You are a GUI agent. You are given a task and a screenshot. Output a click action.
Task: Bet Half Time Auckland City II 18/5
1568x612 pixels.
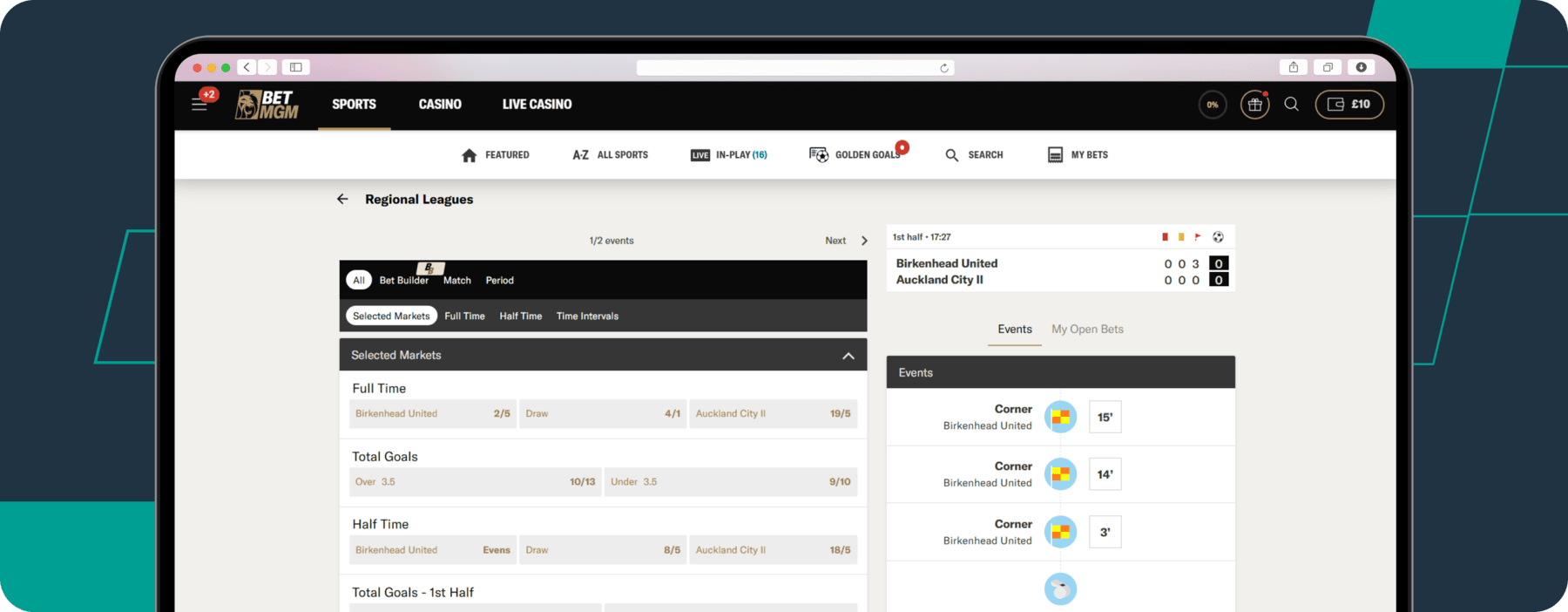(x=773, y=549)
